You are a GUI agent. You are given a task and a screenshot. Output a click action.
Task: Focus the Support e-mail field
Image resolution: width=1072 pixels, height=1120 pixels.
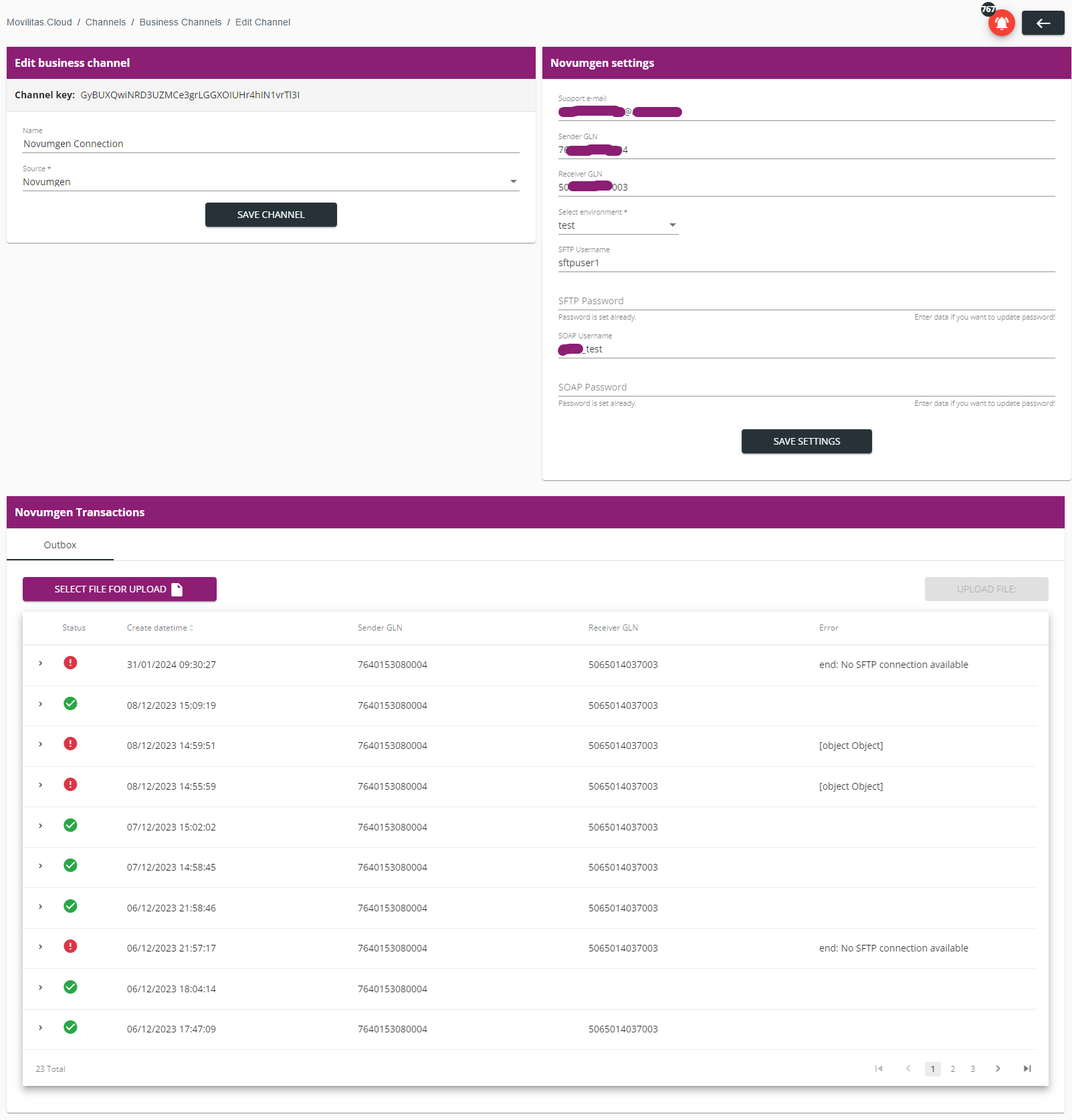pos(807,112)
